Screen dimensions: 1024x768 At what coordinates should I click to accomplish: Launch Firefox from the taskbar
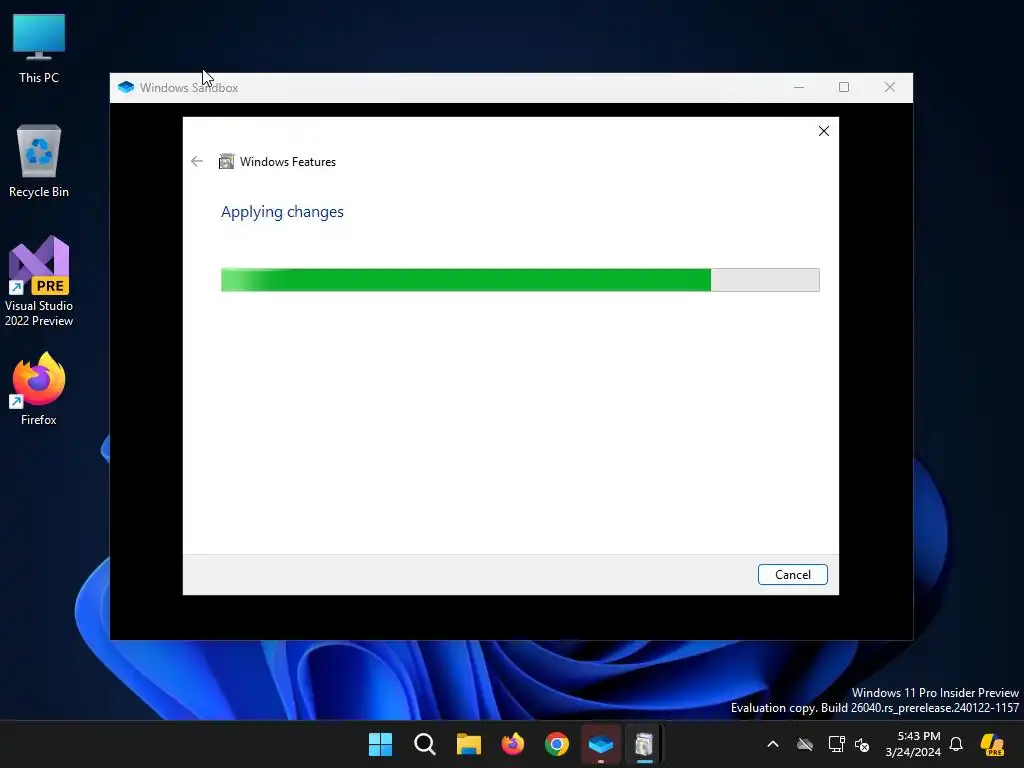tap(513, 744)
